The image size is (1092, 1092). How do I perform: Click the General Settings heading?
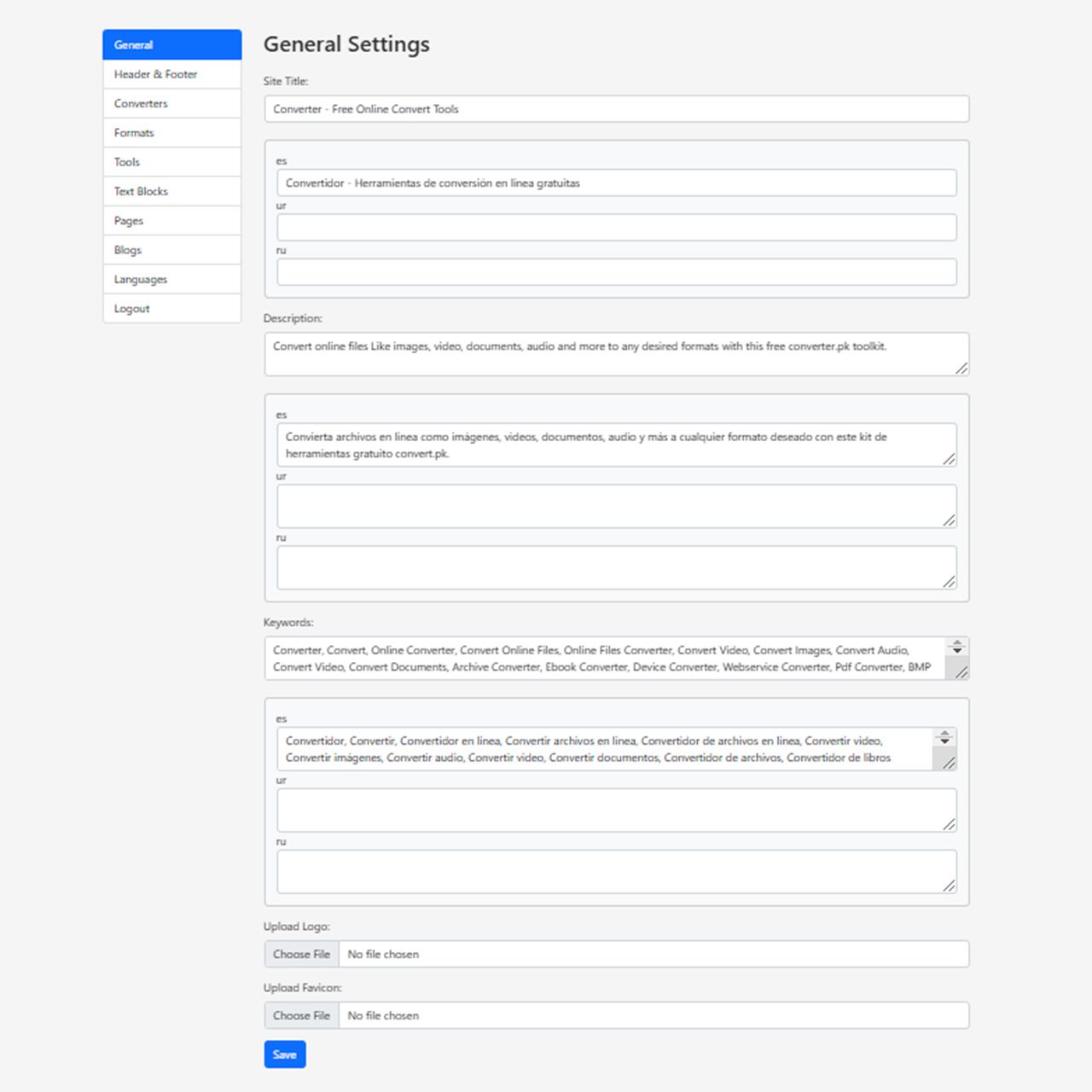click(346, 44)
